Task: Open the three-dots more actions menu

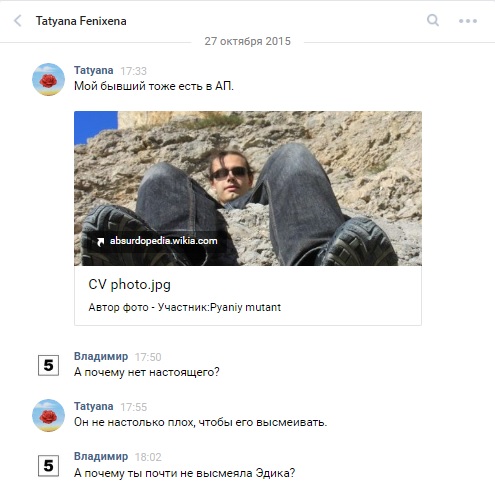Action: coord(468,21)
